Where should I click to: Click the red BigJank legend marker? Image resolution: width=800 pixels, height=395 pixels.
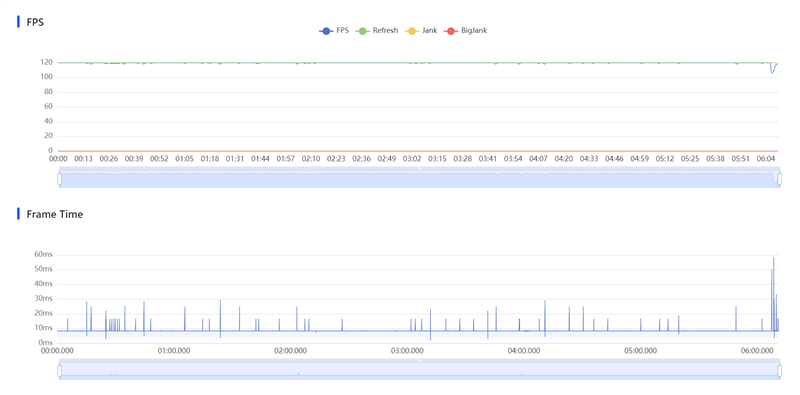tap(451, 31)
